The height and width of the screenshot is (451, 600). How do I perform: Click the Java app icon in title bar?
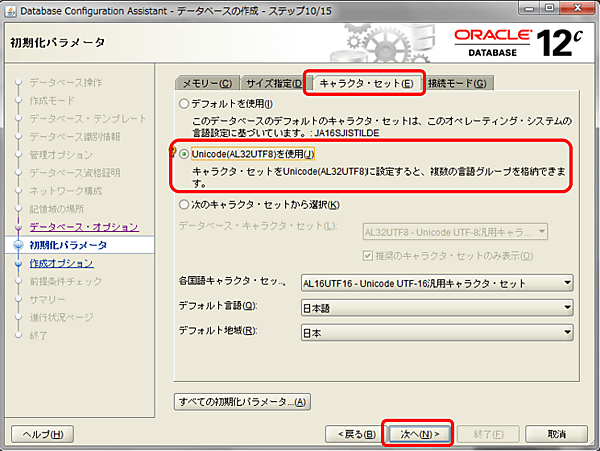pyautogui.click(x=11, y=11)
